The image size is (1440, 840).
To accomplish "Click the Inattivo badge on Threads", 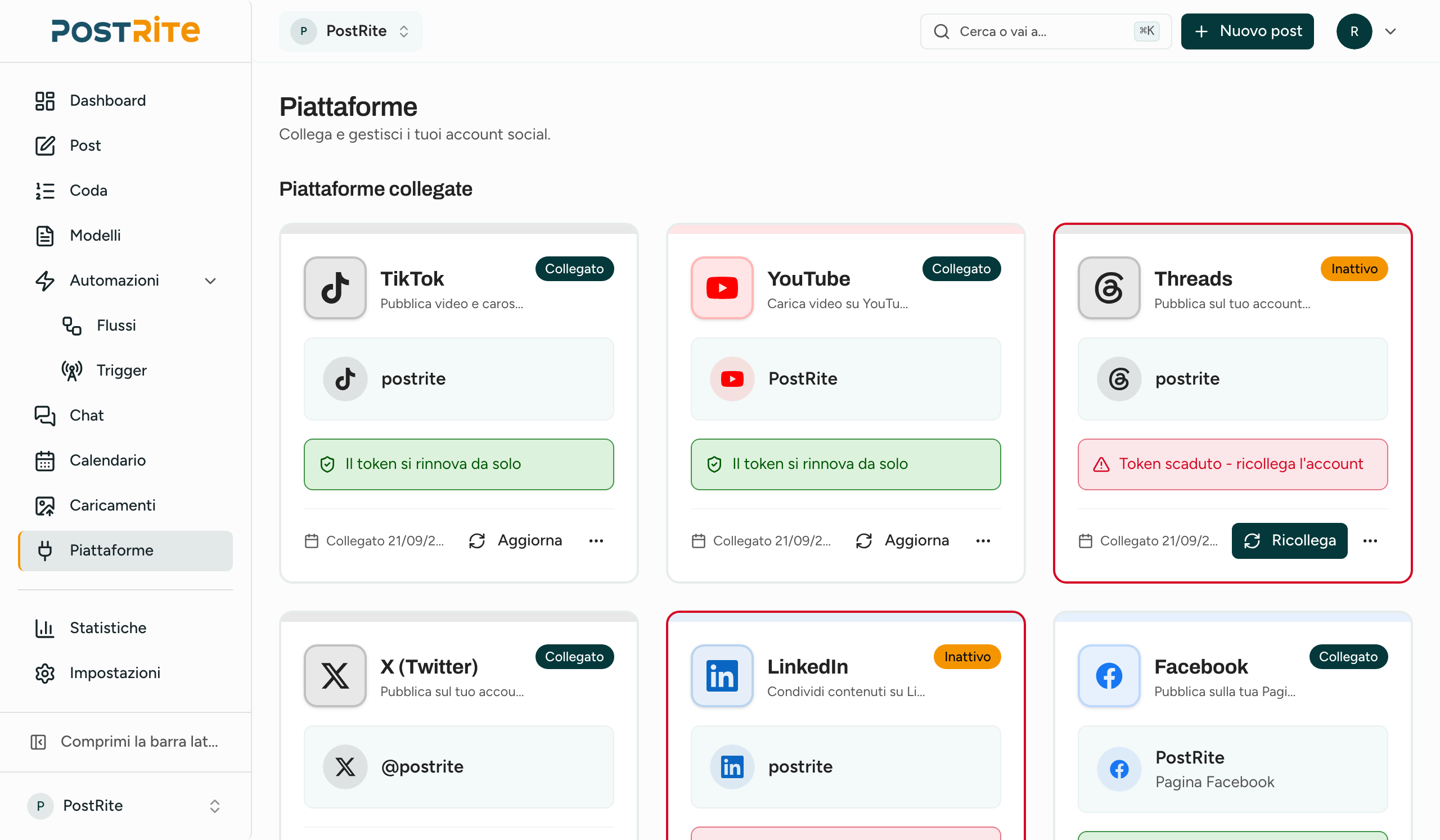I will coord(1354,269).
